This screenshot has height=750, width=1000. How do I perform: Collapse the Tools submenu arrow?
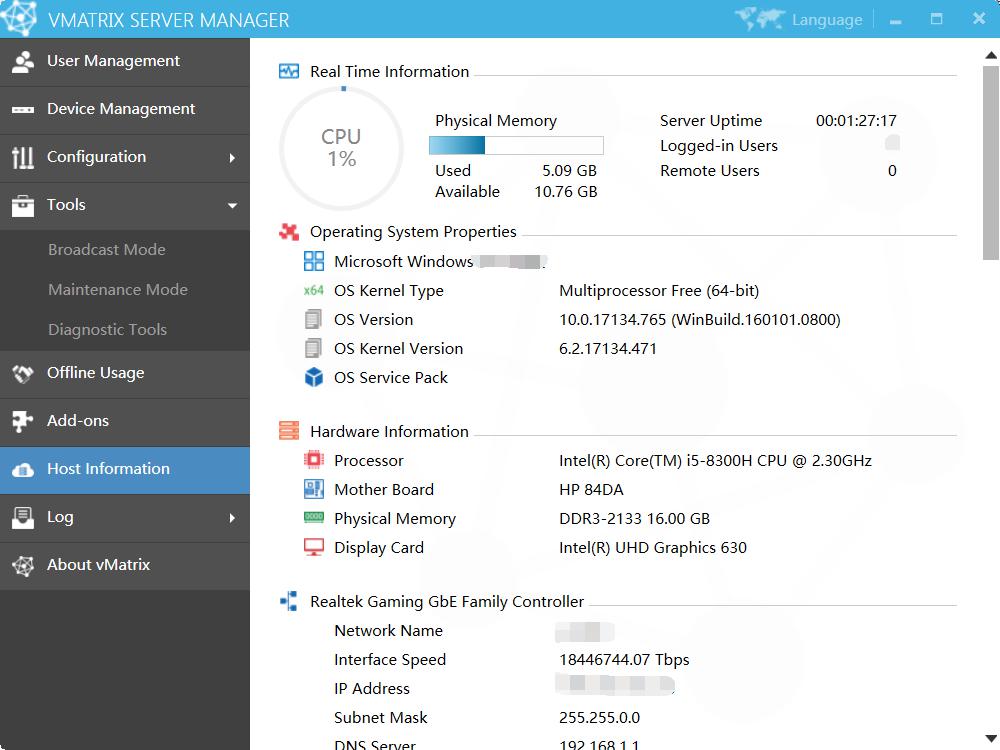pos(232,205)
